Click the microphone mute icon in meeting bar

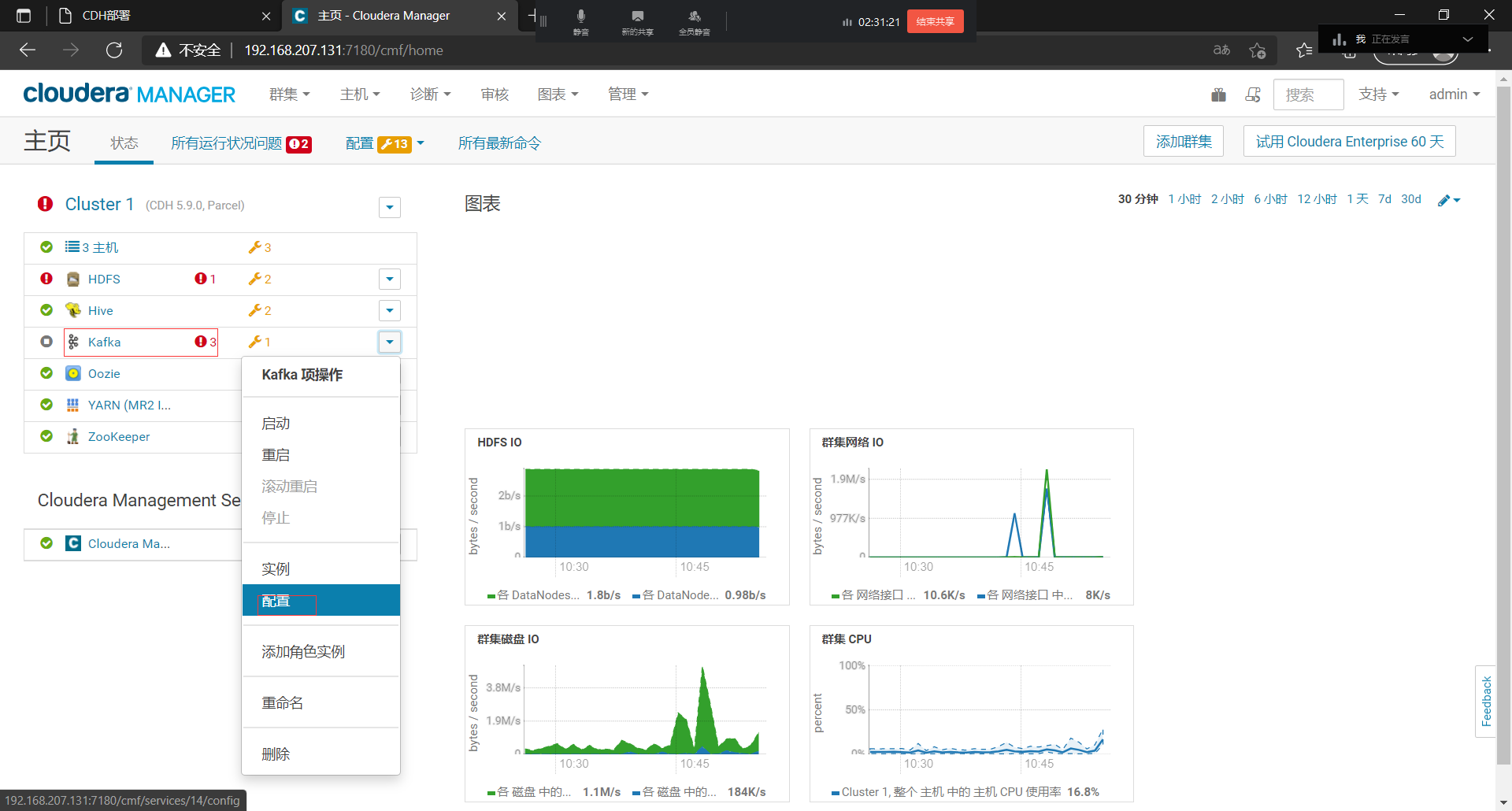point(580,17)
